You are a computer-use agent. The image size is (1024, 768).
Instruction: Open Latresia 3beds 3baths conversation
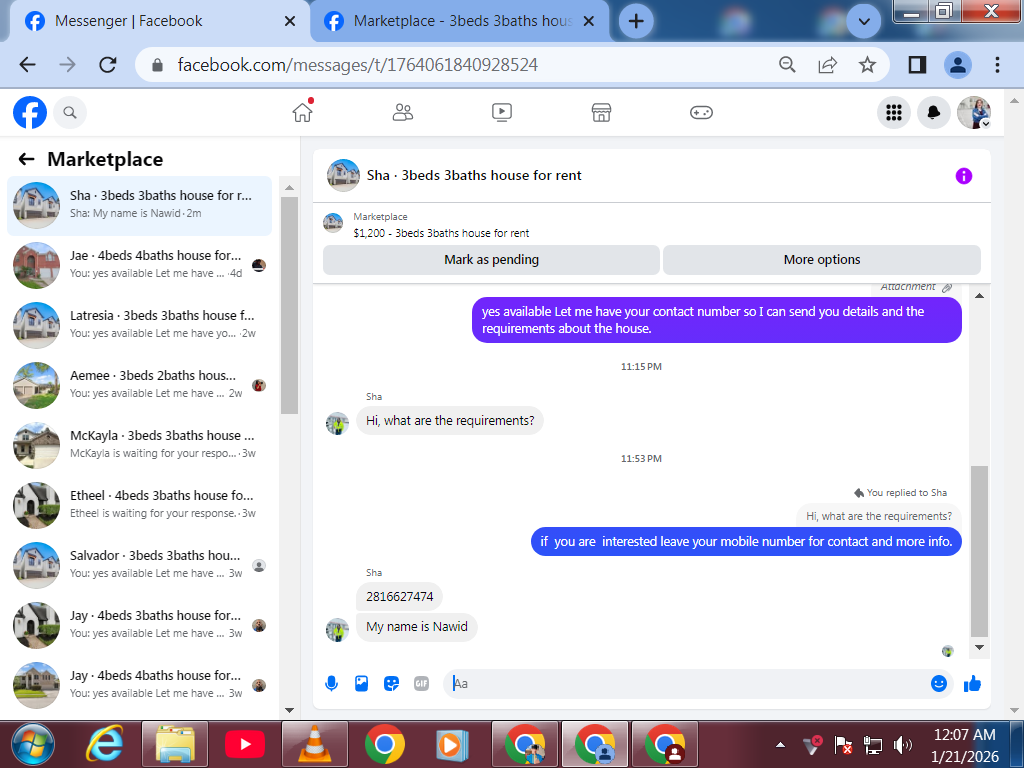[x=139, y=325]
